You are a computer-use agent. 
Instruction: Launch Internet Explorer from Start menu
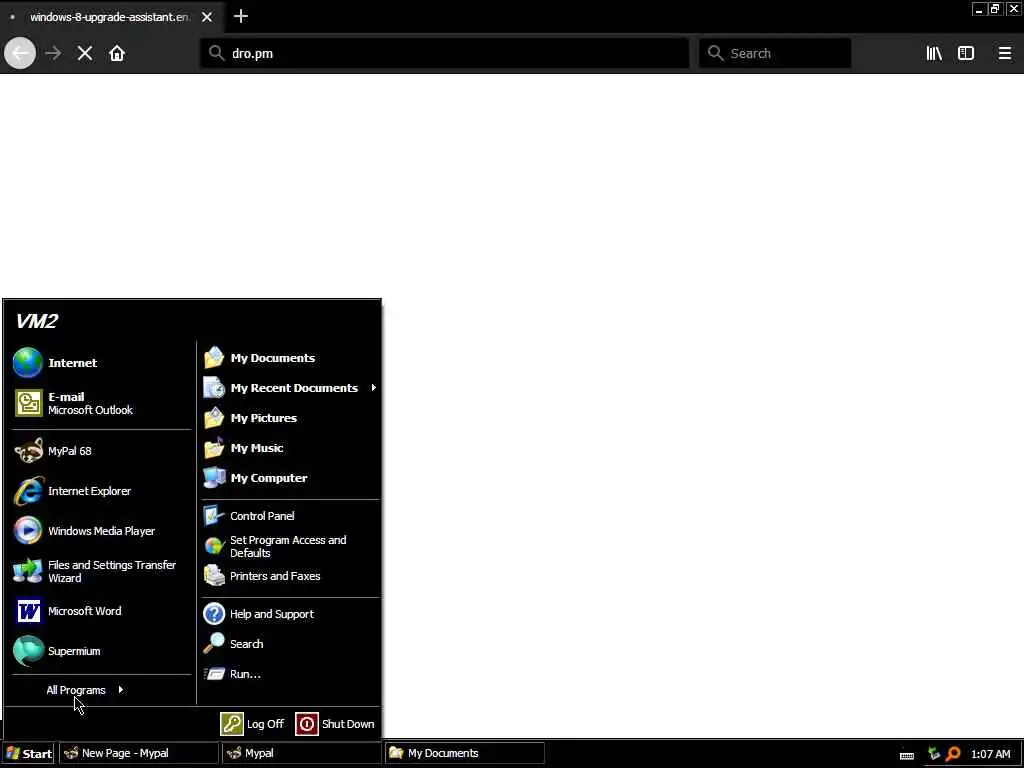(101, 491)
